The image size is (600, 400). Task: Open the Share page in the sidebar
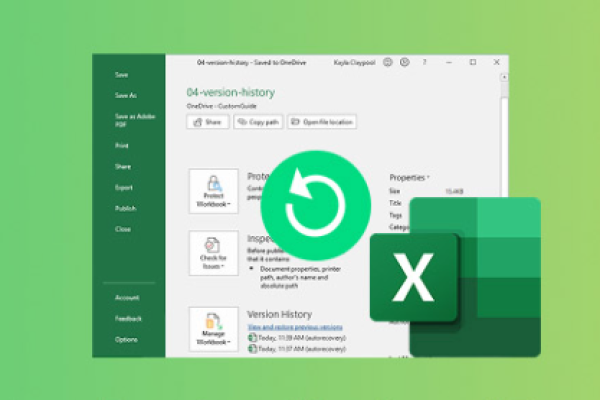click(123, 167)
